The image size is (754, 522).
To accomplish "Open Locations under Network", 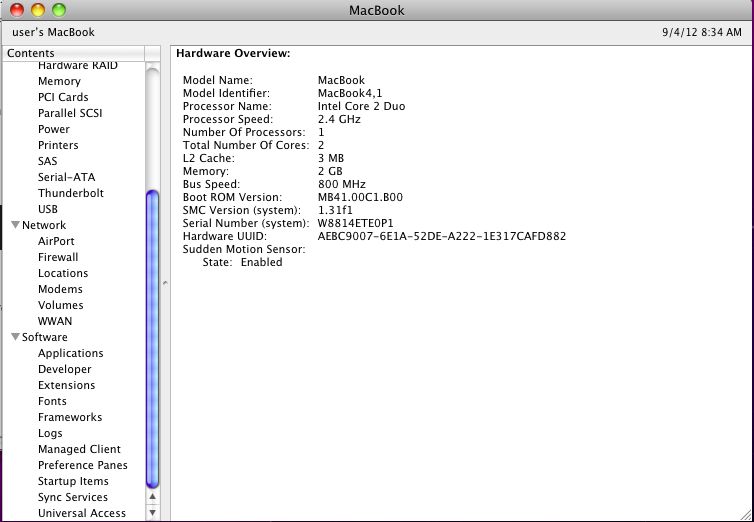I will click(63, 273).
